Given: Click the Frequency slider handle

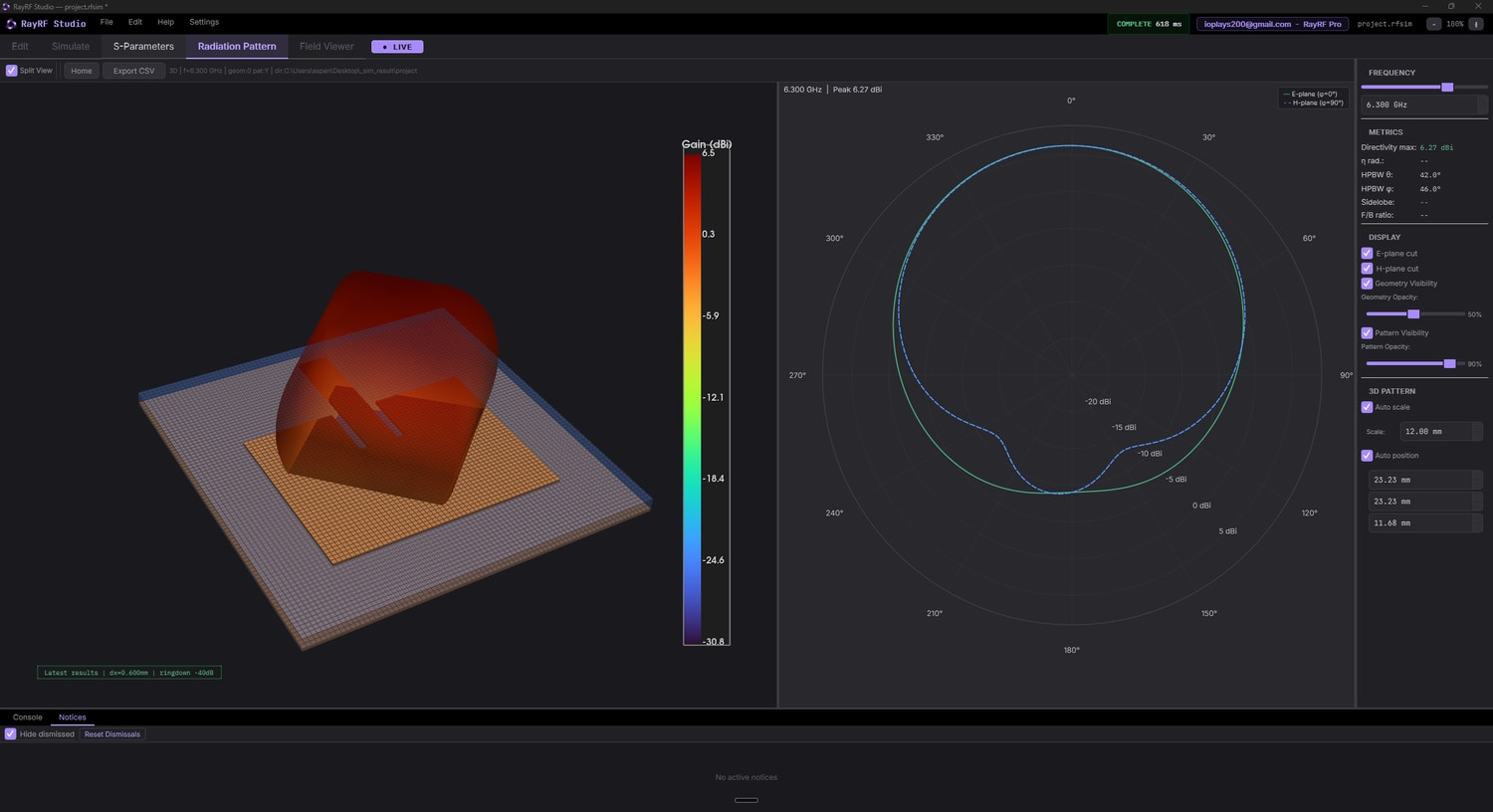Looking at the screenshot, I should (x=1447, y=87).
